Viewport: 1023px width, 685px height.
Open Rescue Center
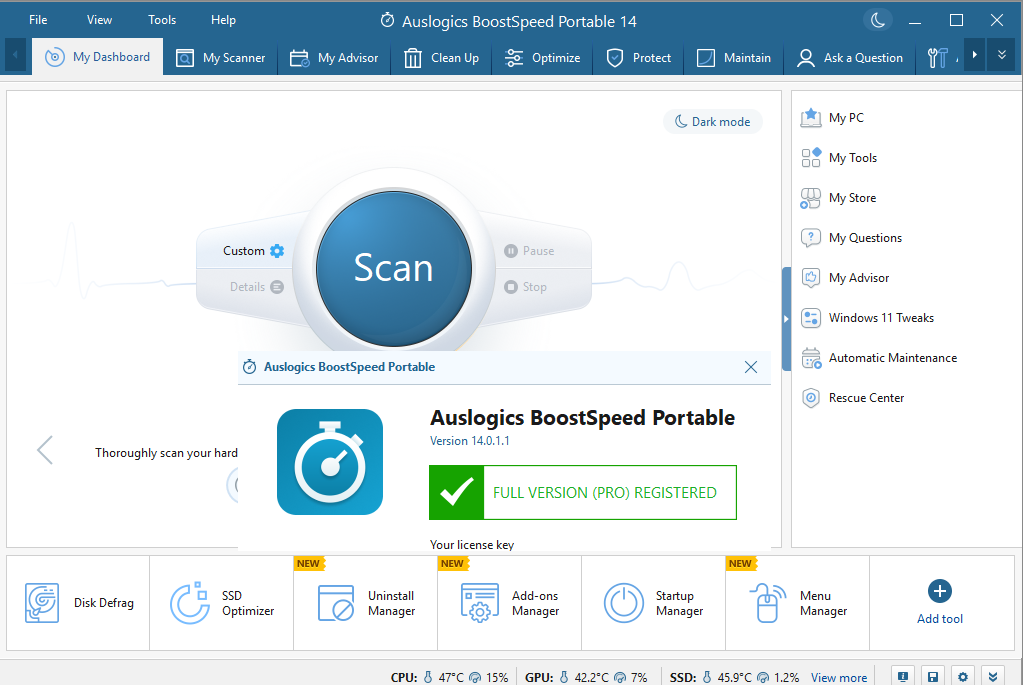(x=852, y=398)
